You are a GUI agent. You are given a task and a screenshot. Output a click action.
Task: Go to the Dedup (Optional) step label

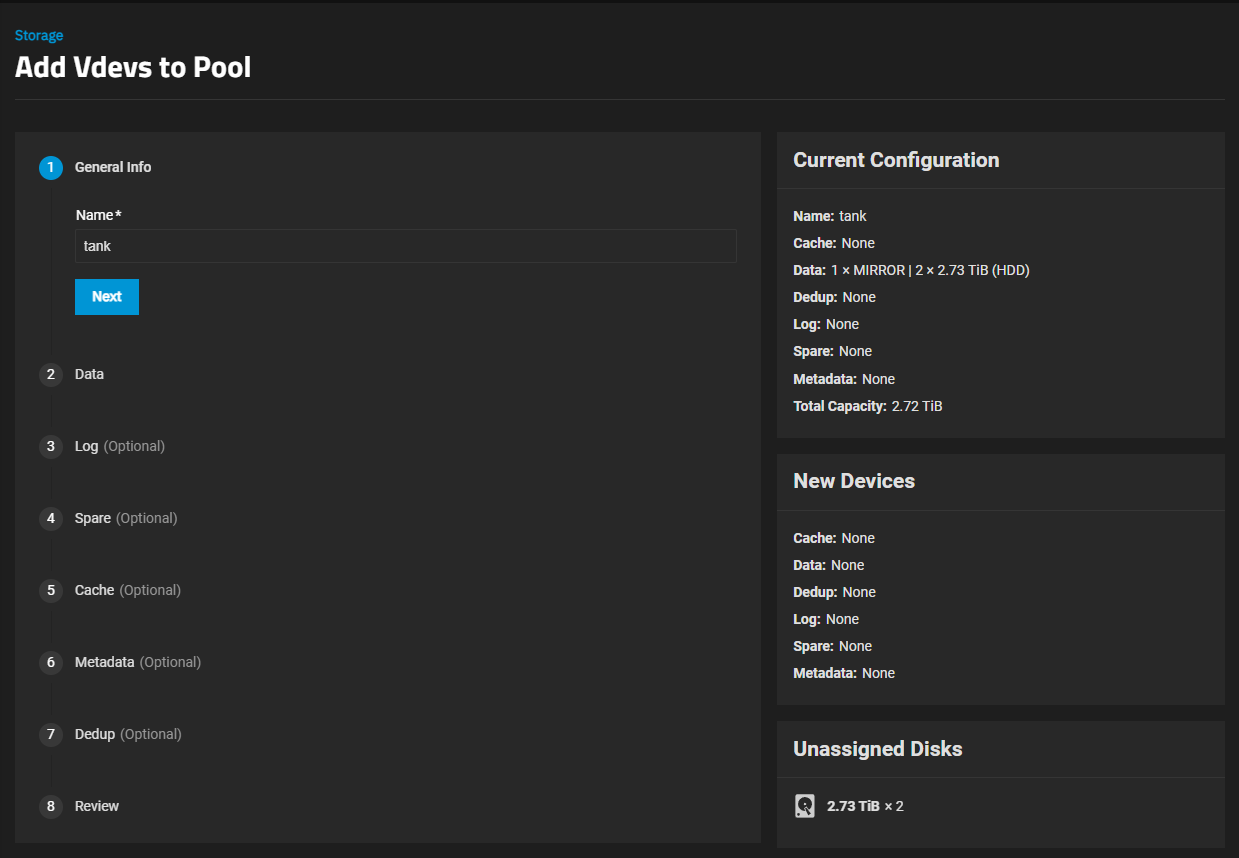(x=128, y=734)
